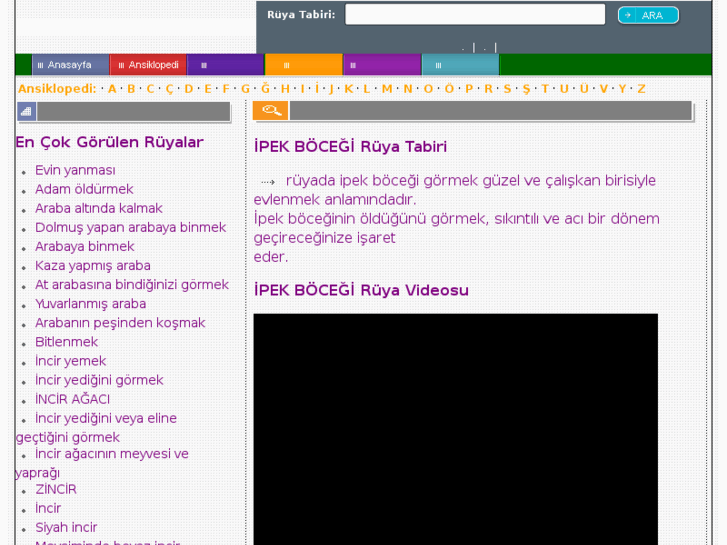
Task: Open Dolmuş yapan arabaya binmek link
Action: click(x=131, y=227)
